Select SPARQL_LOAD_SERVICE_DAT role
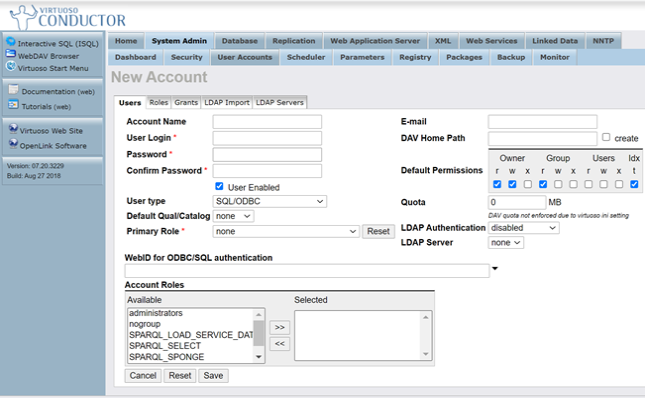 [190, 335]
